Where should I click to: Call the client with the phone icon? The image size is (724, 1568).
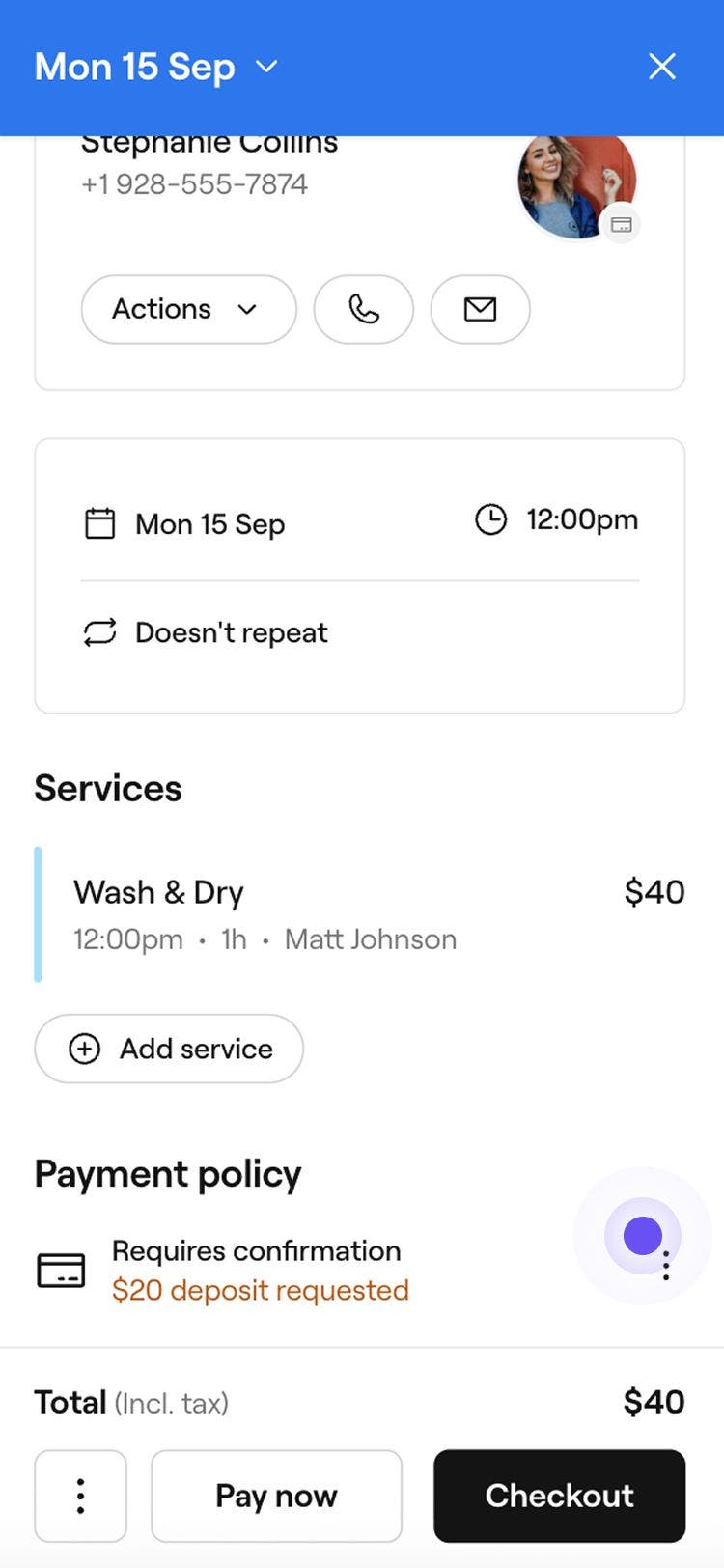(x=363, y=310)
